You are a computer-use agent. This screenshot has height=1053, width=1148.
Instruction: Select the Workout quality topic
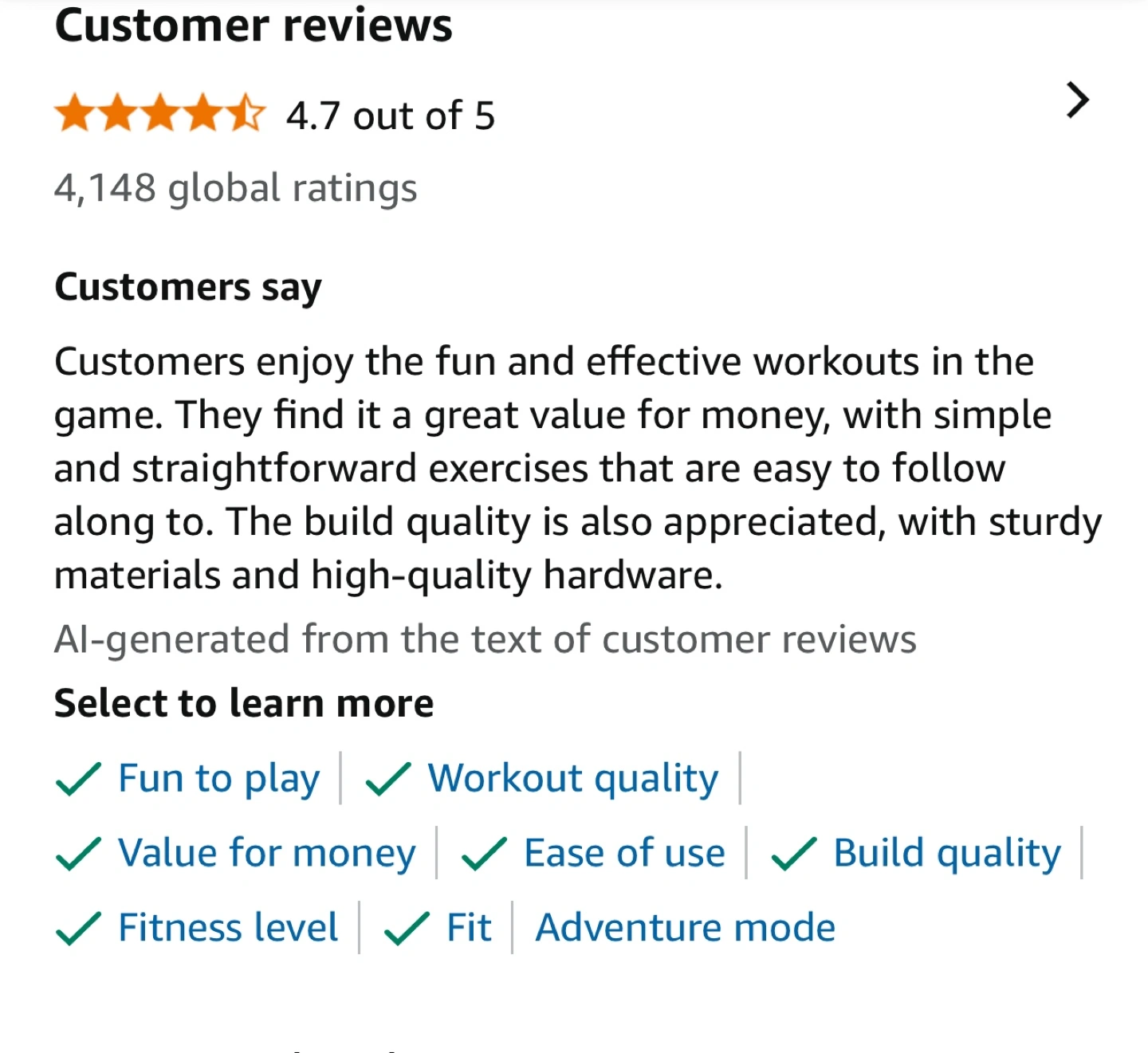pos(572,779)
